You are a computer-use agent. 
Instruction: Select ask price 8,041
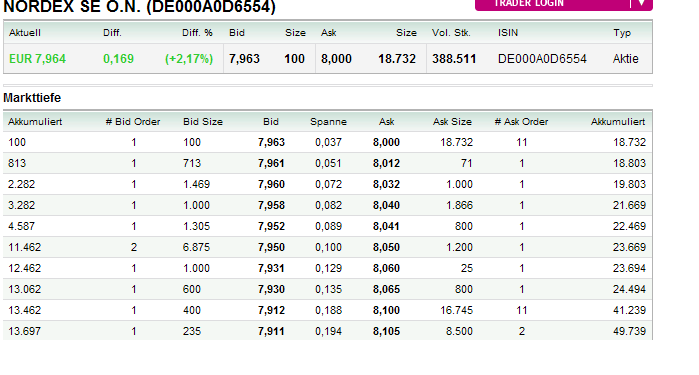pos(387,226)
